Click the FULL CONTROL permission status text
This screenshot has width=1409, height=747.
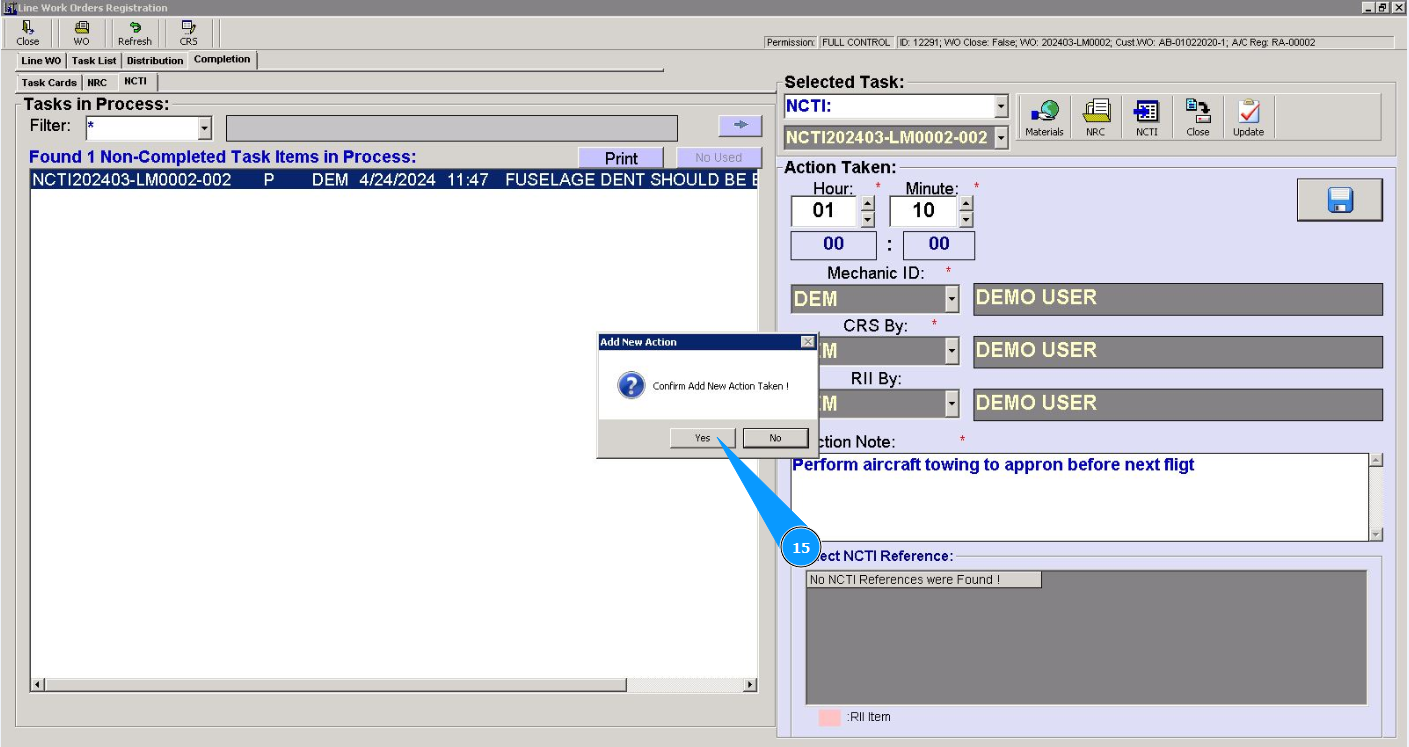855,43
